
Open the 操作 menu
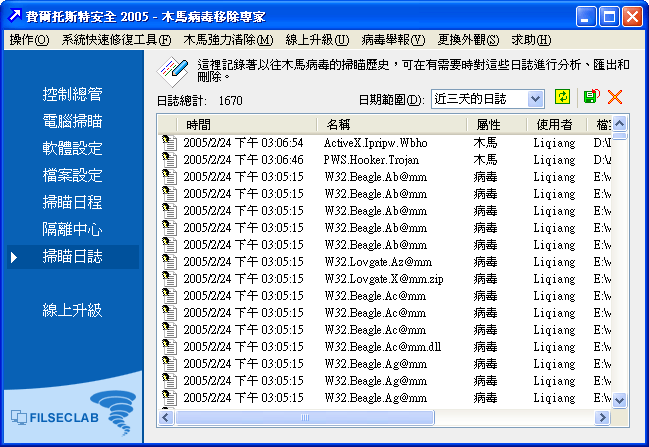pyautogui.click(x=29, y=40)
